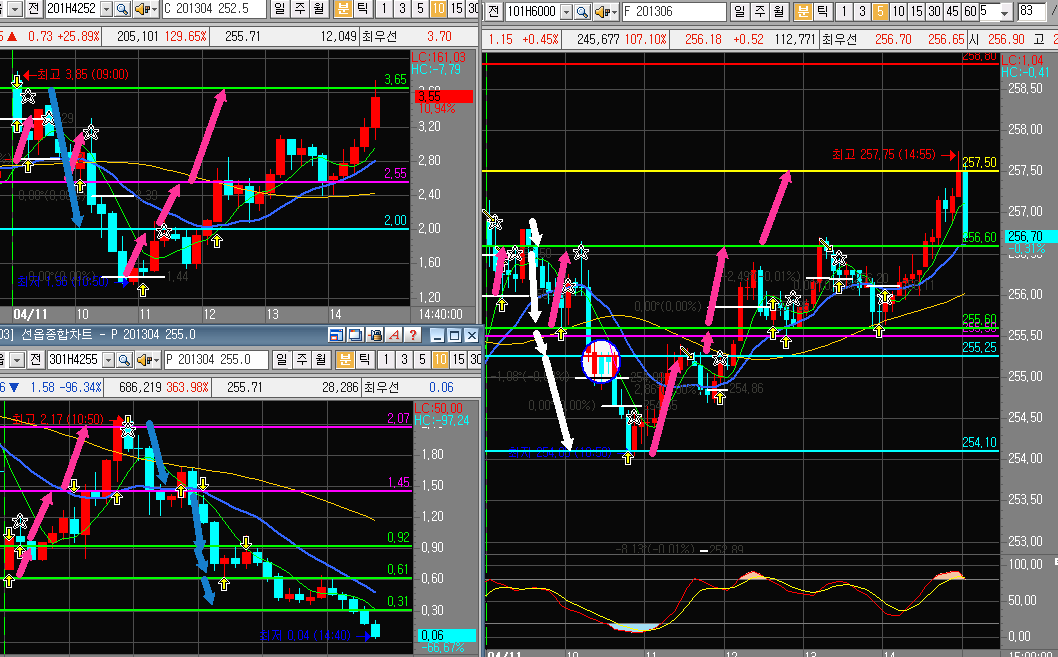This screenshot has height=657, width=1058.
Task: Switch F 201306 chart to 일 (daily)
Action: pos(740,11)
